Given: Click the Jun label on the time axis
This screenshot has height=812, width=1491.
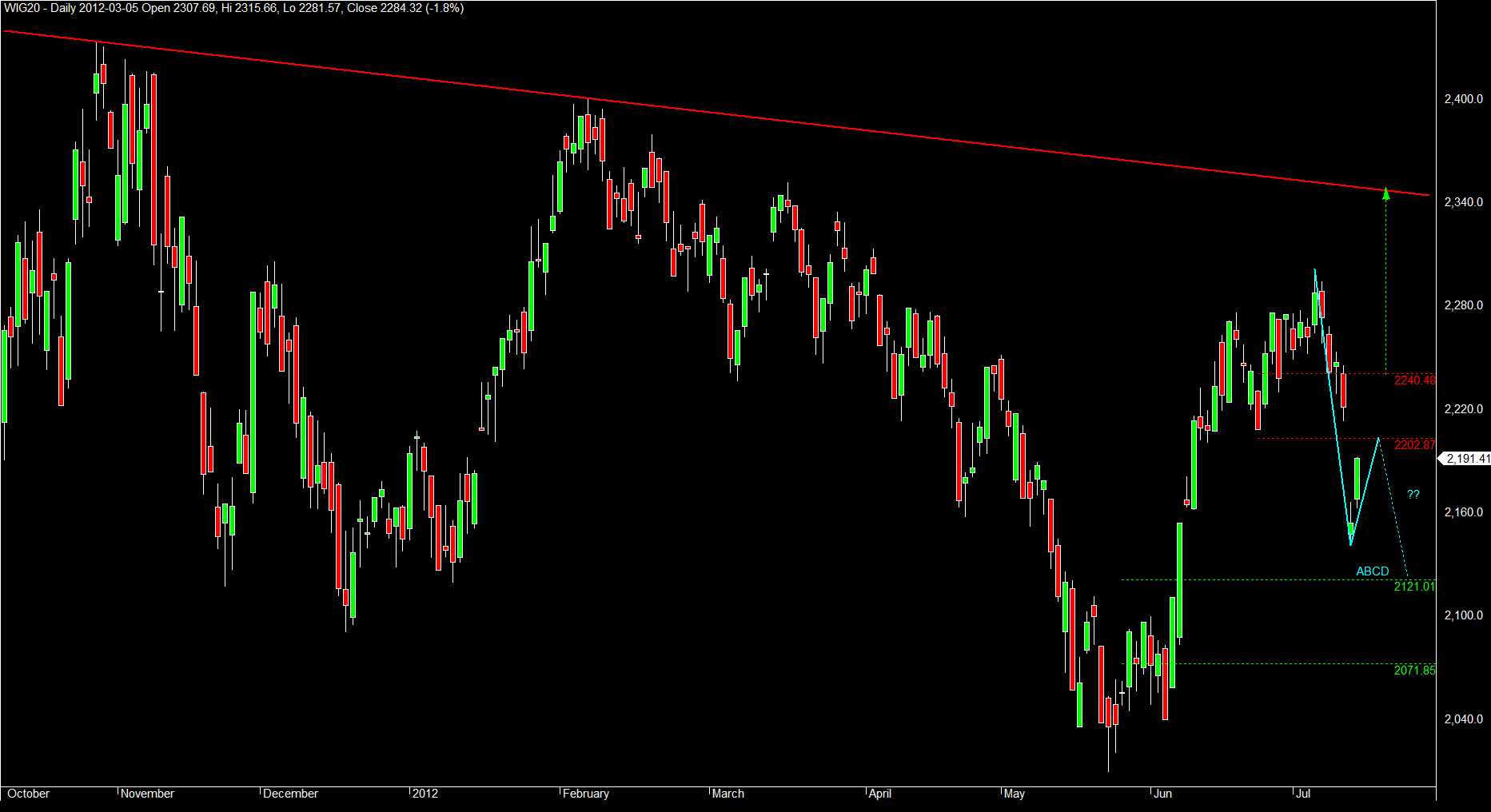Looking at the screenshot, I should point(1163,794).
